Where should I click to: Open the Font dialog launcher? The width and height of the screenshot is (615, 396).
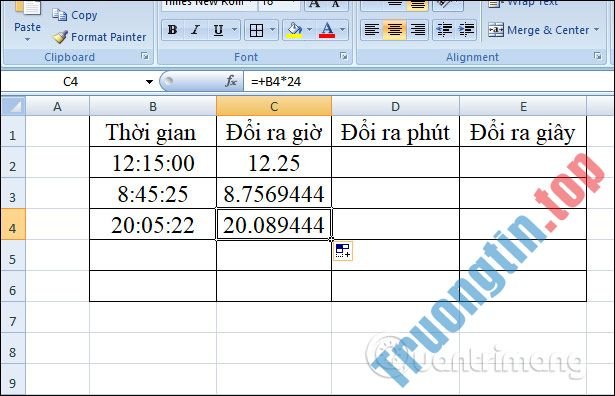pyautogui.click(x=344, y=56)
